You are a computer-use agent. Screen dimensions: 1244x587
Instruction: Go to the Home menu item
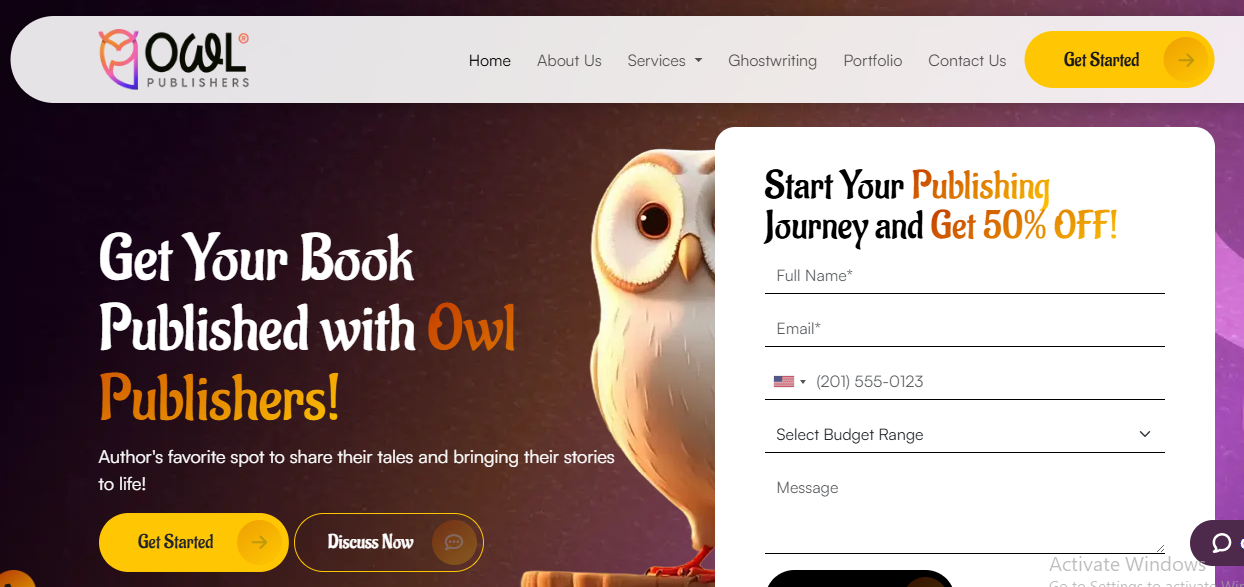(x=490, y=60)
